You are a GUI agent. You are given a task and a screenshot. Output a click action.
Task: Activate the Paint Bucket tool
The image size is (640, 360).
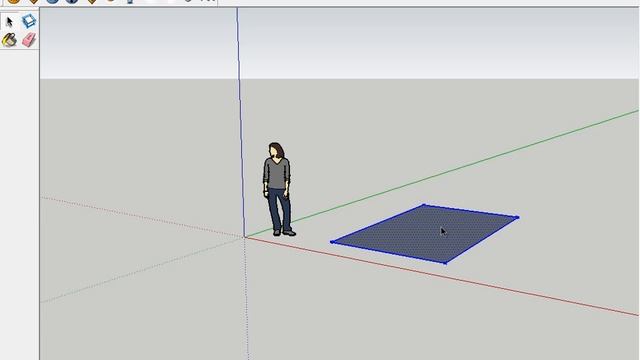pos(9,40)
